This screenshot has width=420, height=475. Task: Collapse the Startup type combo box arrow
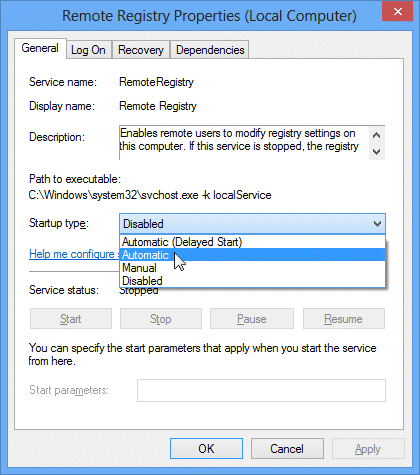[377, 224]
